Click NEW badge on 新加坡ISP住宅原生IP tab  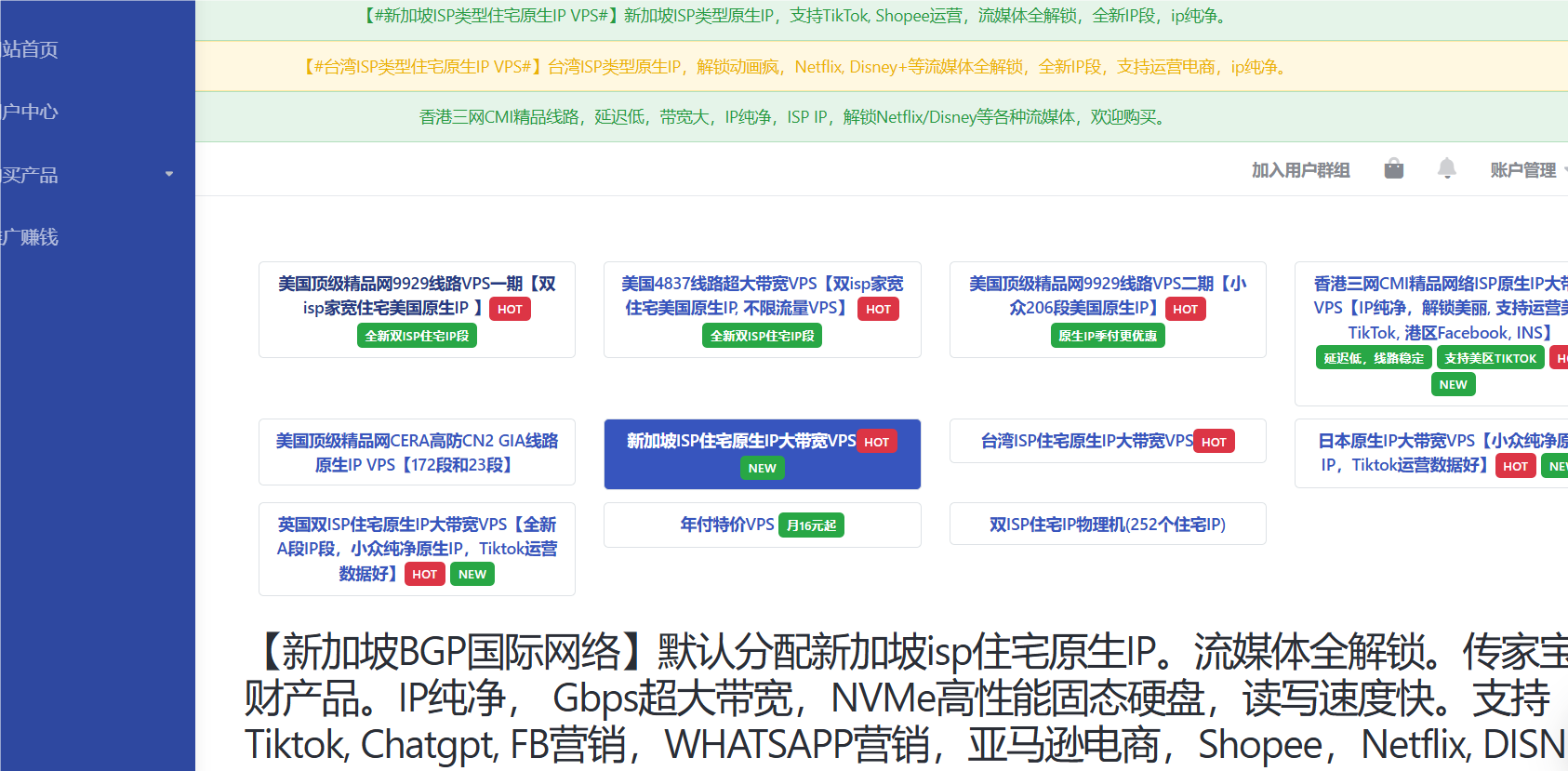[x=763, y=468]
